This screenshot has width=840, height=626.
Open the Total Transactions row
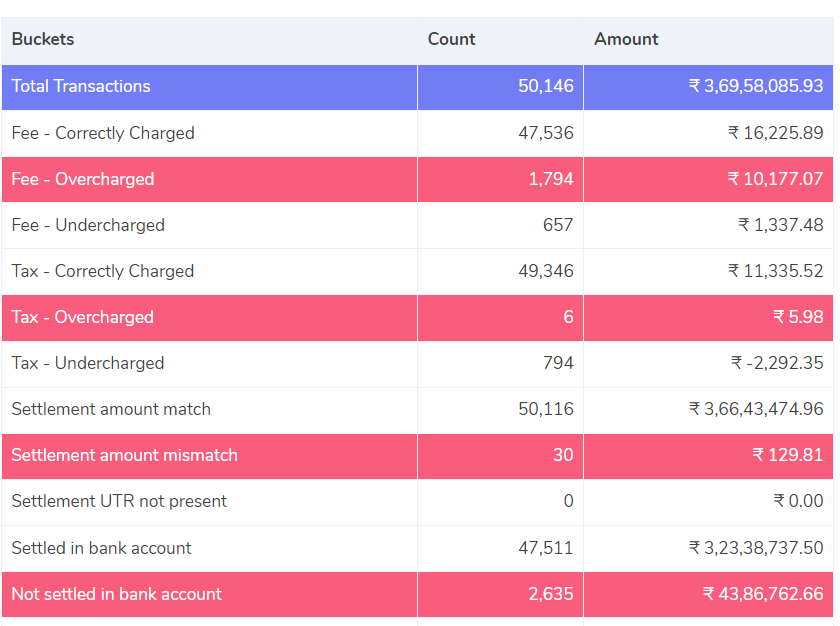click(417, 87)
